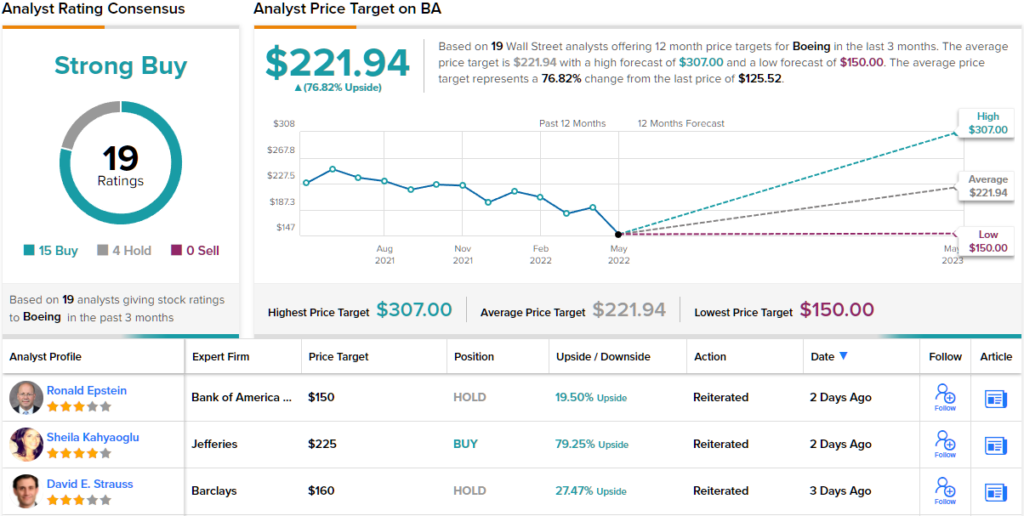Screen dimensions: 1024x516
Task: Click the Price Target column header
Action: (338, 357)
